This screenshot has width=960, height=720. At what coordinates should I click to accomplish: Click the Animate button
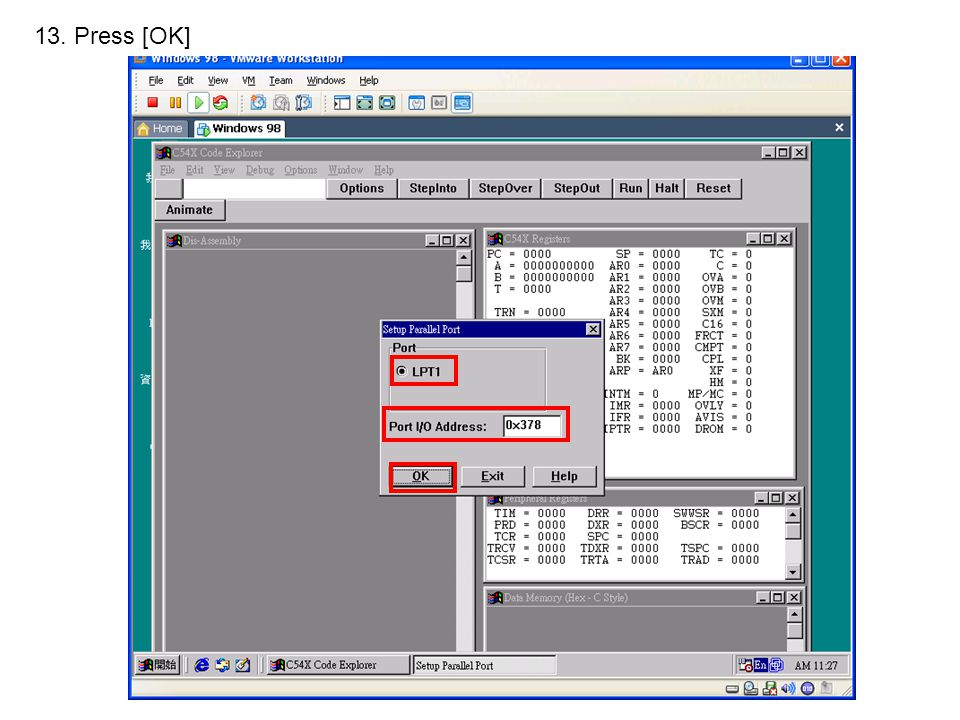tap(190, 210)
